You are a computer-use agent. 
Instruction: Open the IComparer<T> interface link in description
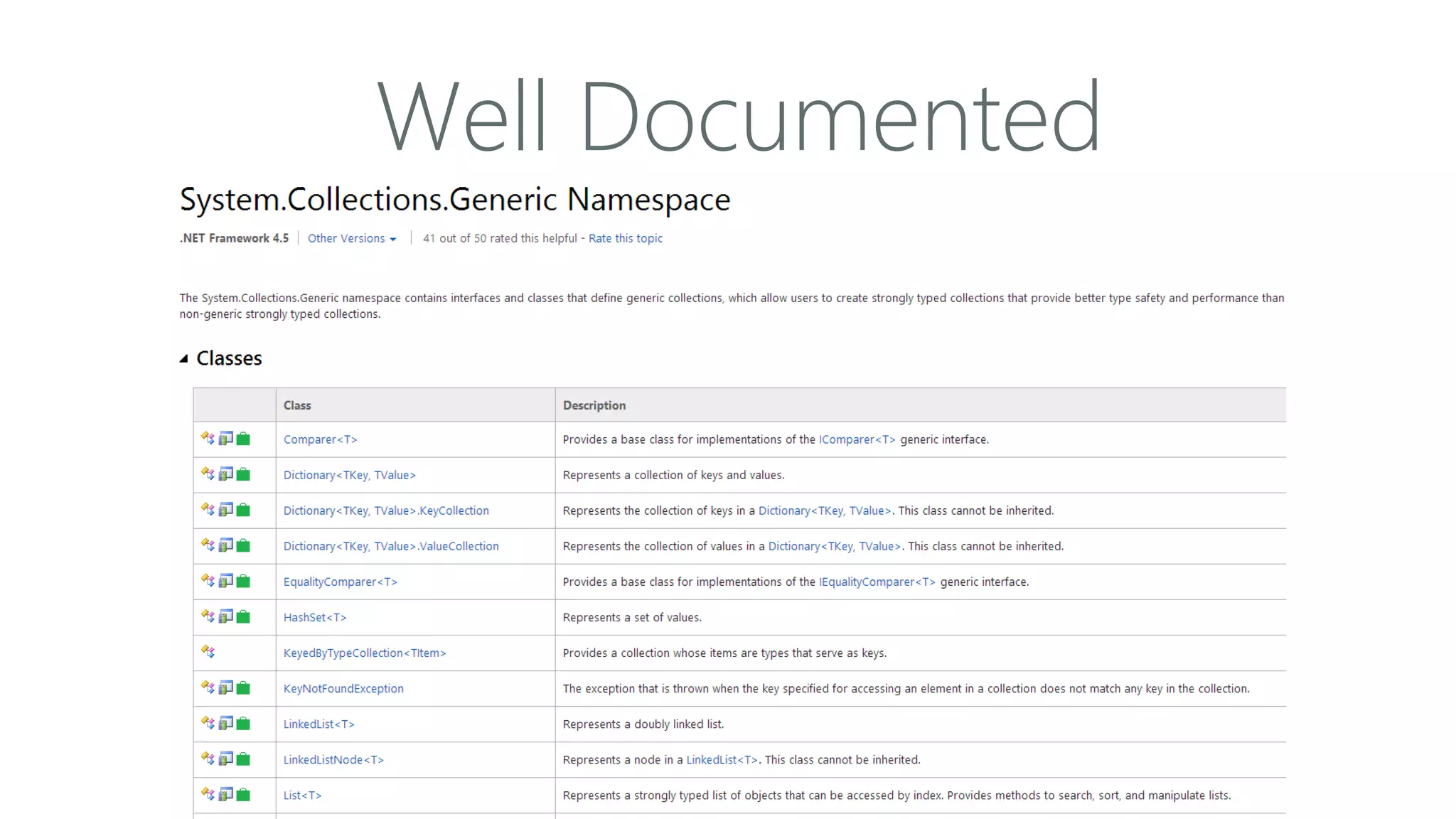857,440
